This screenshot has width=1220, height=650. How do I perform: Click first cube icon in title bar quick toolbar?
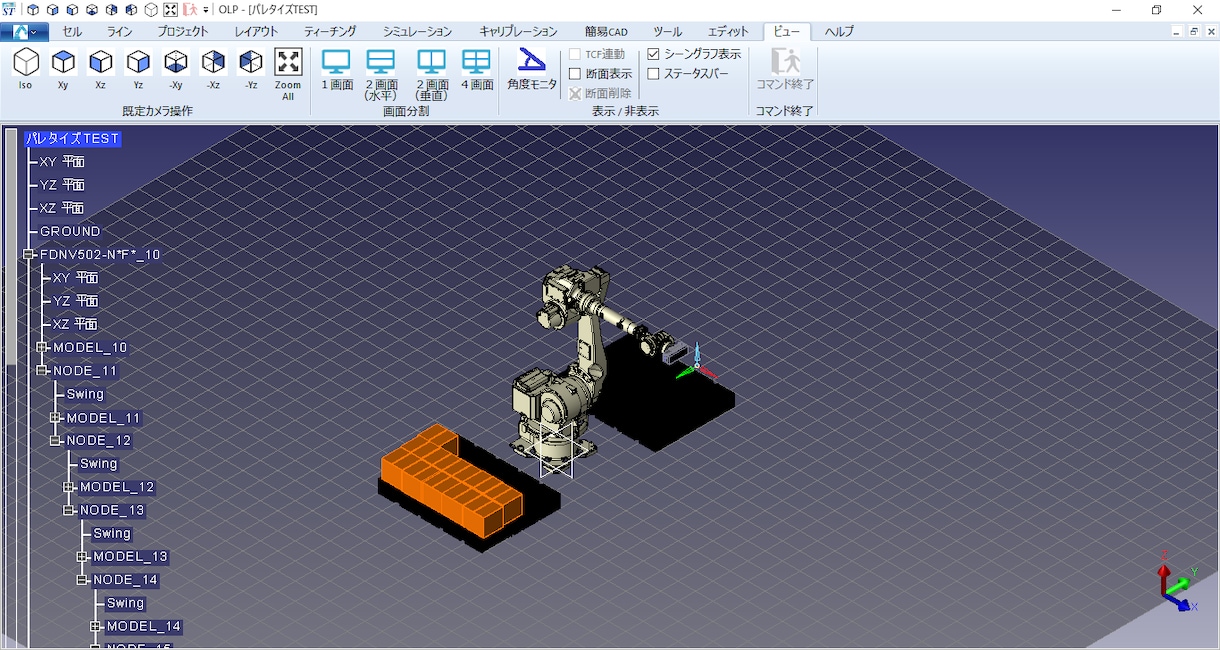[33, 9]
